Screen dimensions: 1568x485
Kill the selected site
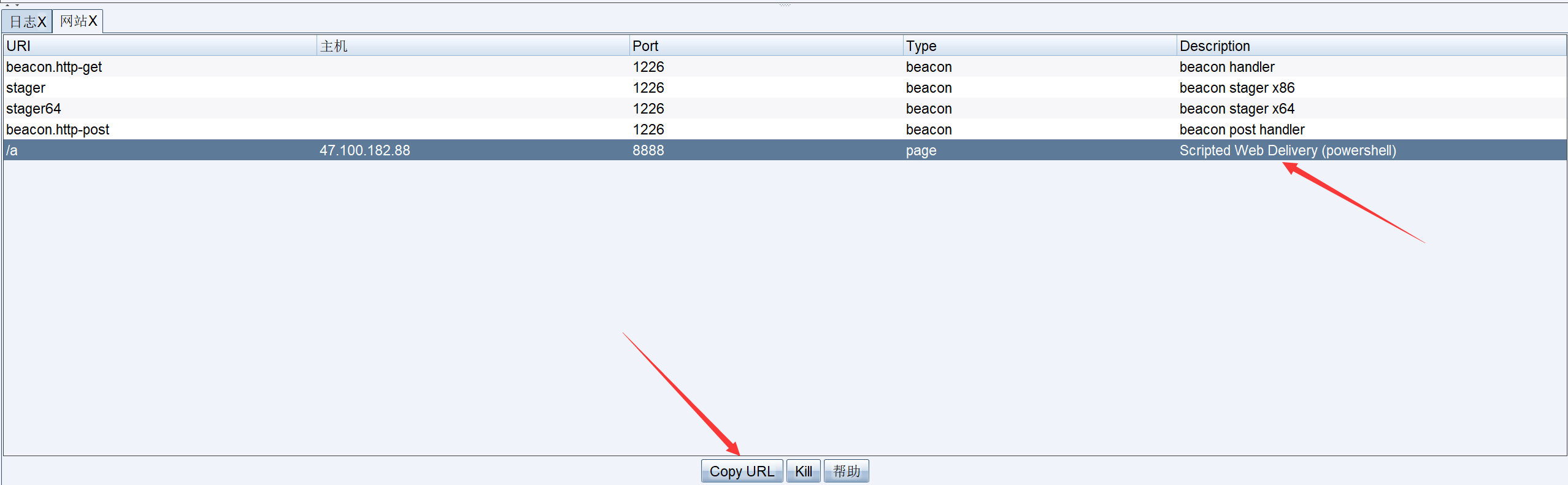tap(803, 471)
